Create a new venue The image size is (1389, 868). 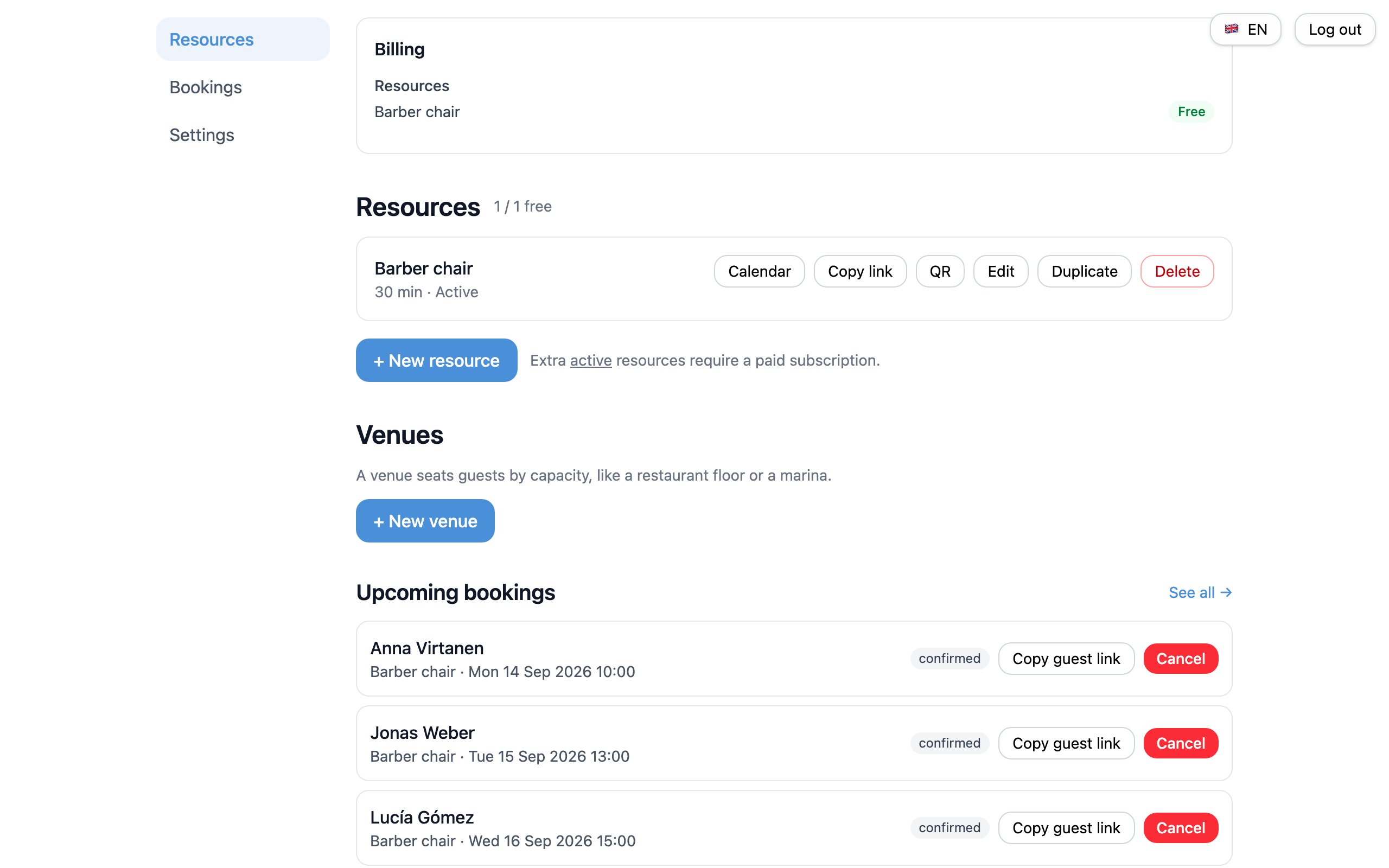[x=425, y=521]
